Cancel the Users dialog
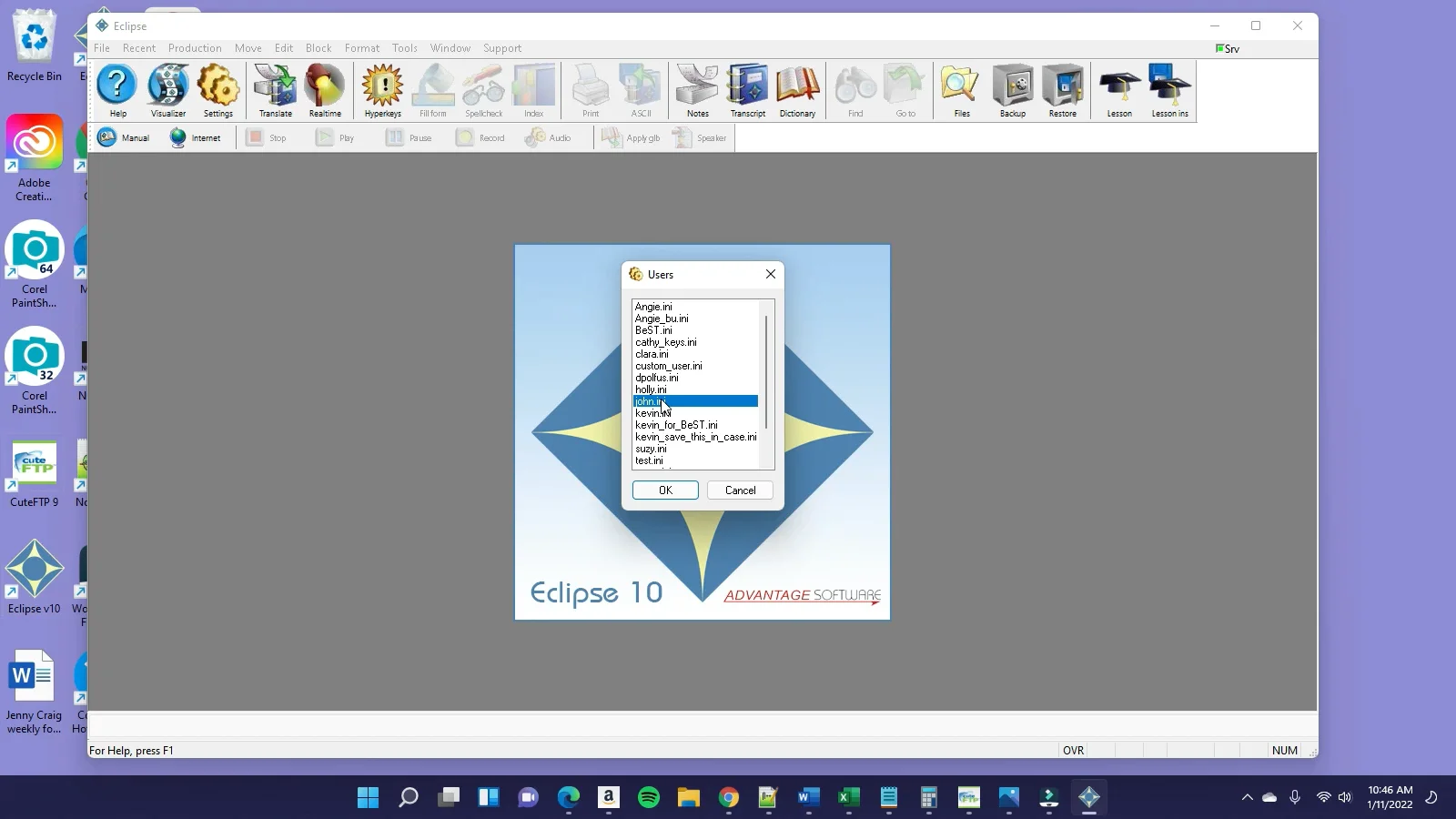Viewport: 1456px width, 819px height. [739, 490]
